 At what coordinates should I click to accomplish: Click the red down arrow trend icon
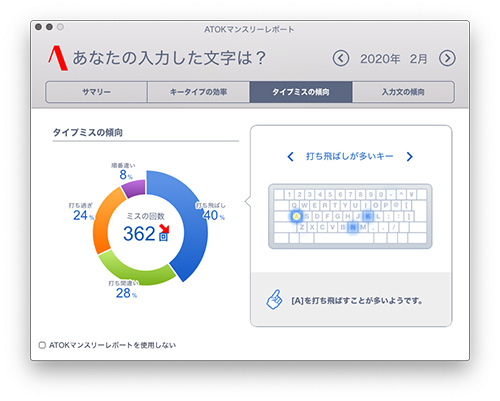click(x=164, y=228)
